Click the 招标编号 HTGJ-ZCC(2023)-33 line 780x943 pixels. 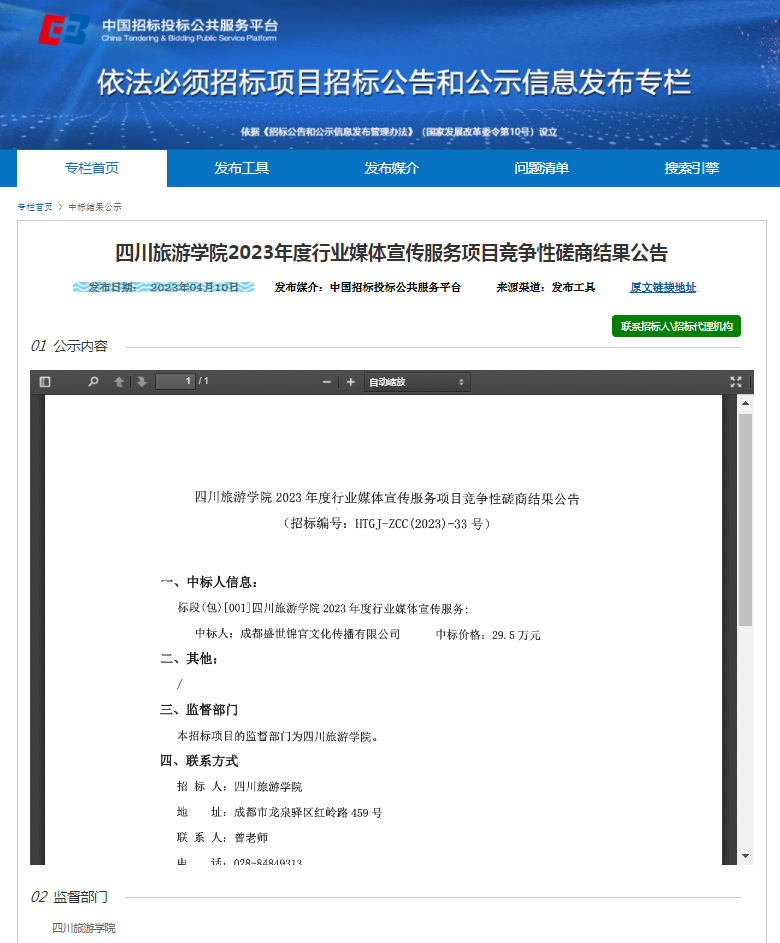click(387, 524)
